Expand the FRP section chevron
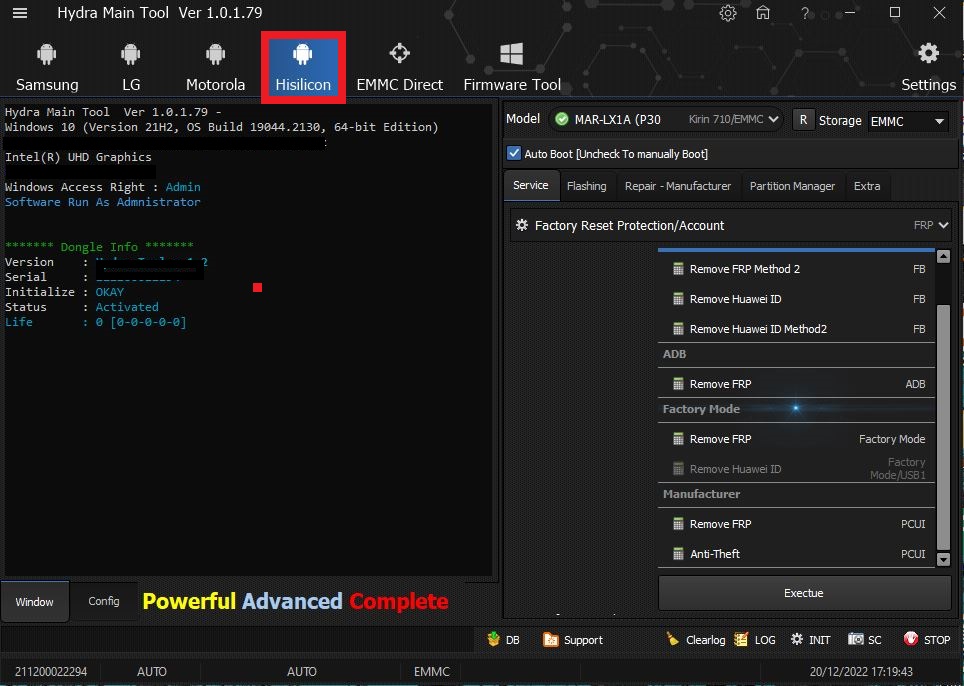This screenshot has width=964, height=686. [944, 226]
